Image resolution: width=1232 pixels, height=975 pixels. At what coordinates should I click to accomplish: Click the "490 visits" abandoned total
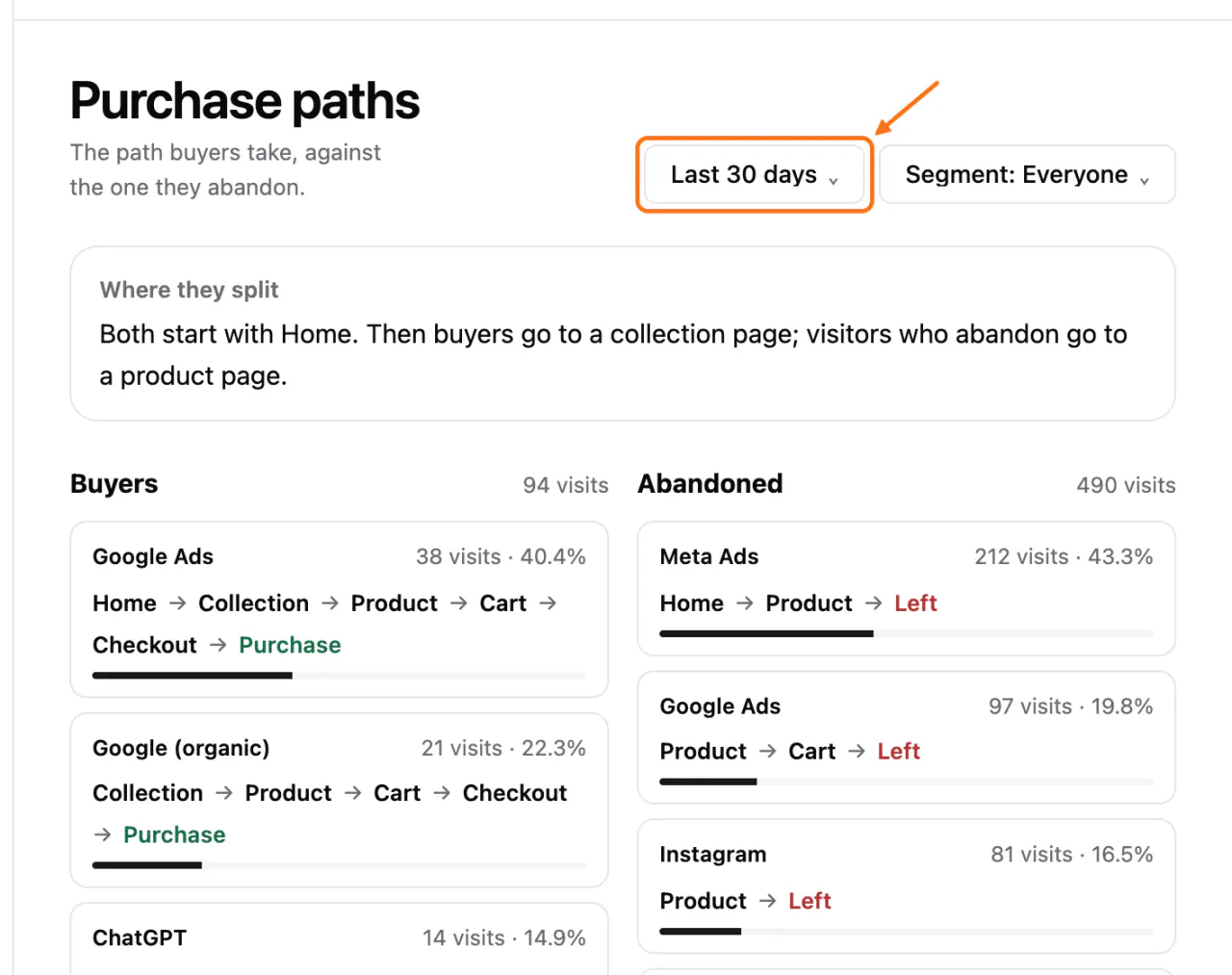1126,485
